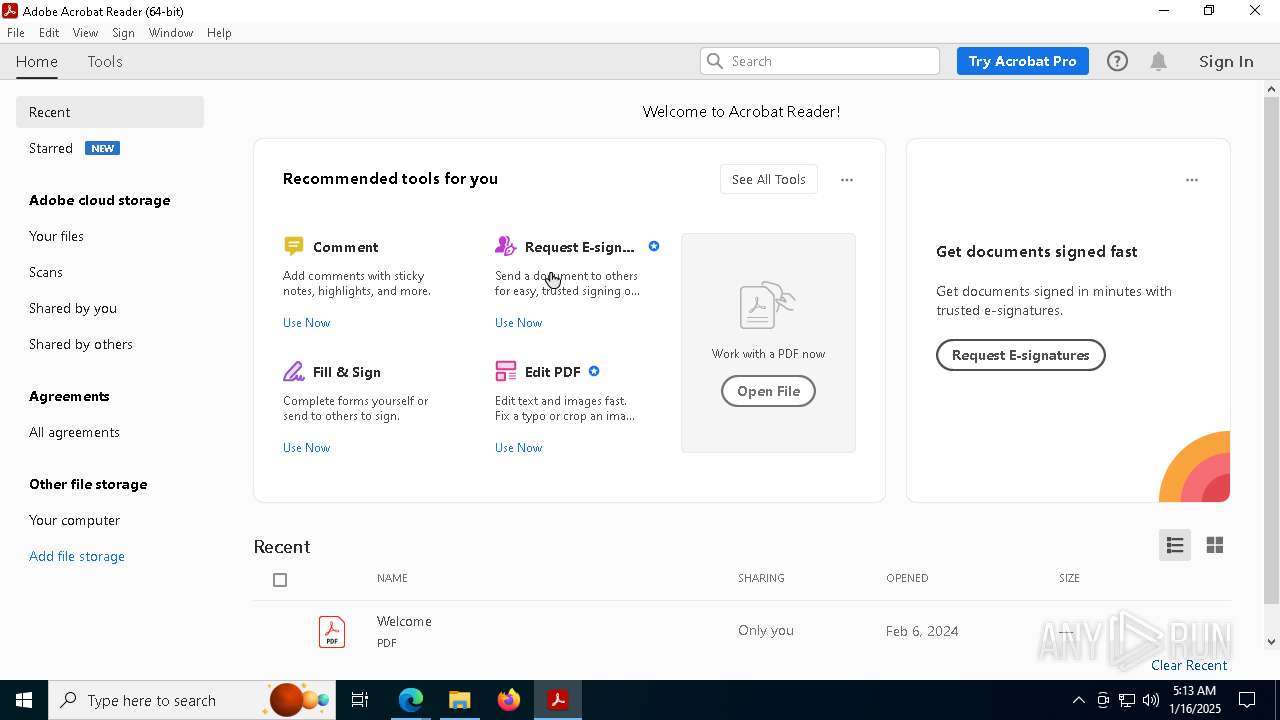Click the Search input field
1280x720 pixels.
pos(830,61)
